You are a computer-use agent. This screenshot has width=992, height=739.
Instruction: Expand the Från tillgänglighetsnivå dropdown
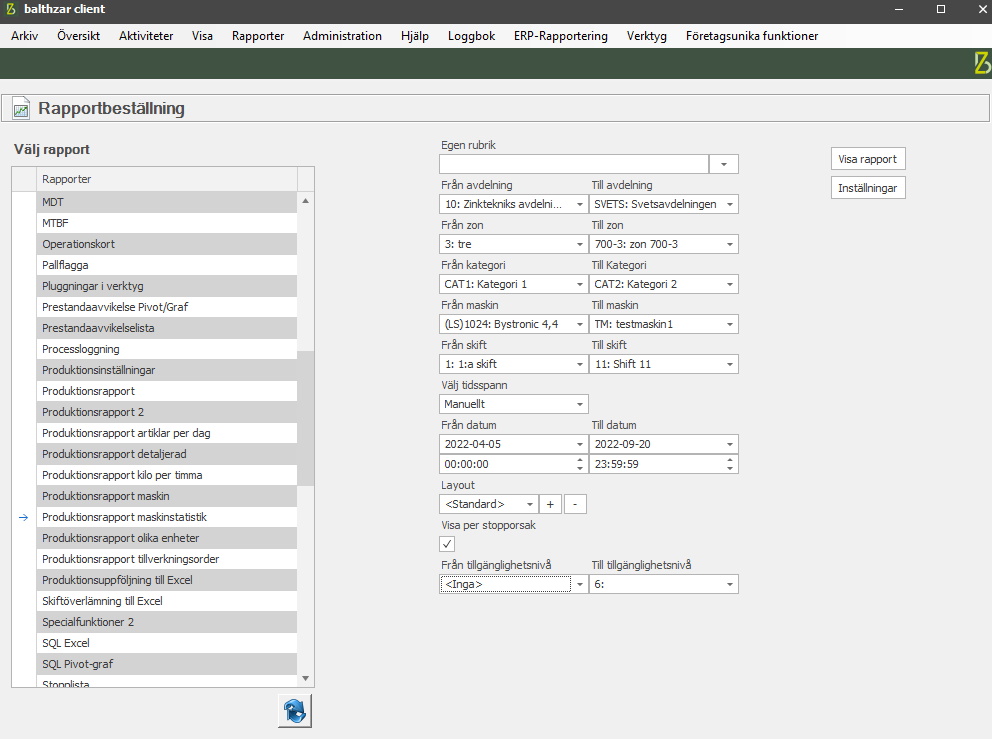click(x=580, y=584)
